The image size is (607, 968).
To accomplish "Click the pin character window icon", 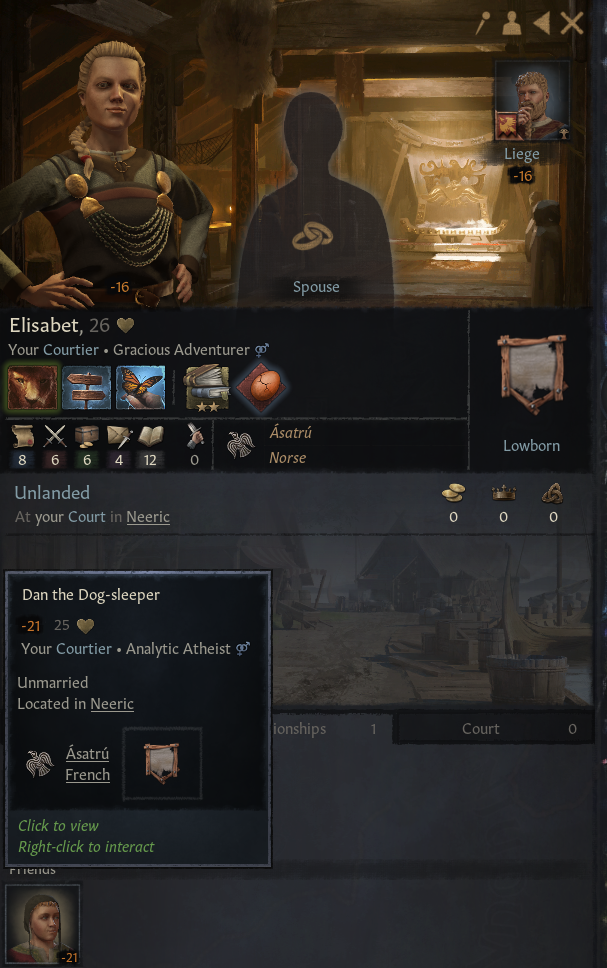I will click(483, 24).
